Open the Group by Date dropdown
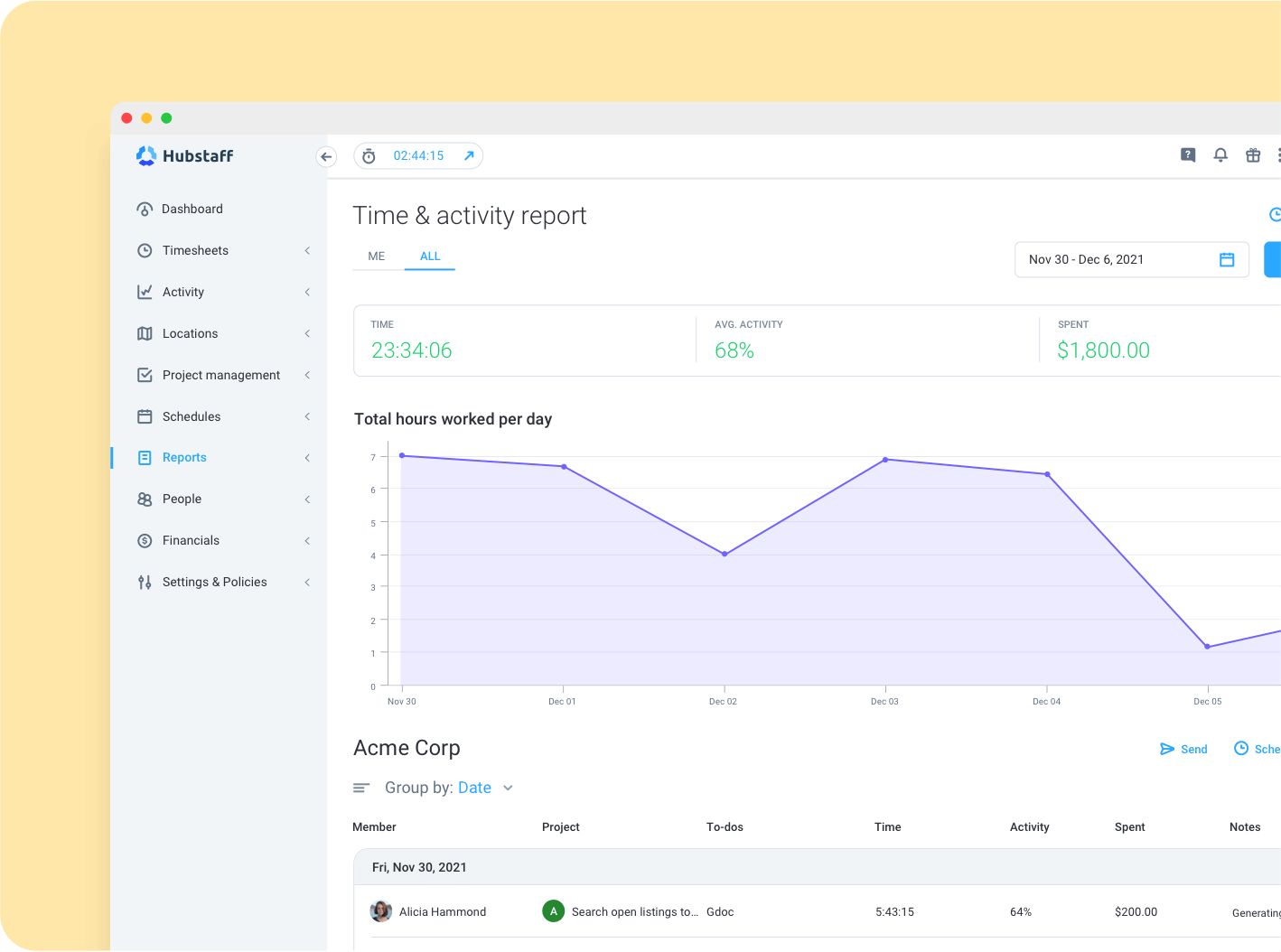 486,787
